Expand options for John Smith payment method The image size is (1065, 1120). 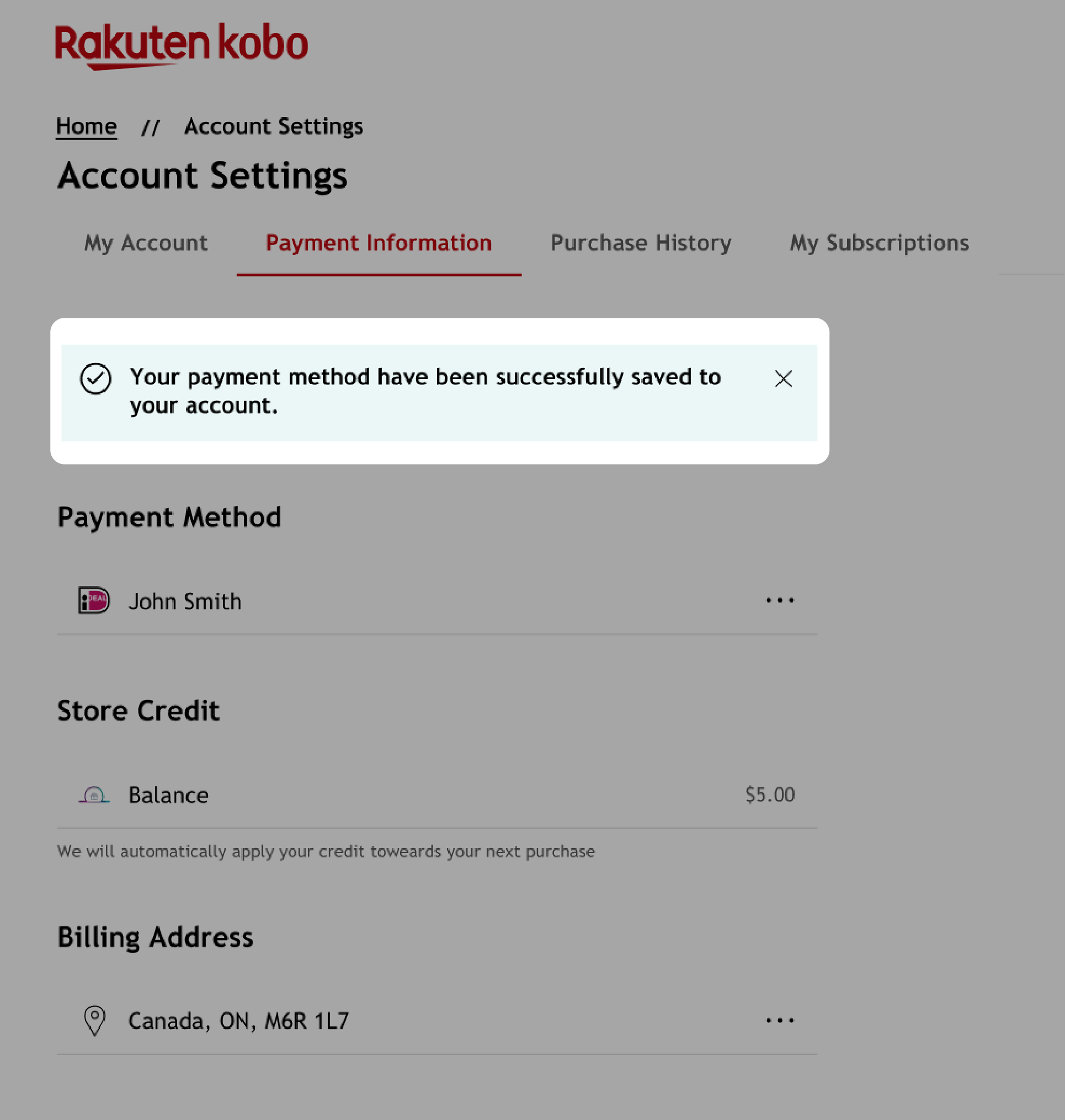click(780, 600)
